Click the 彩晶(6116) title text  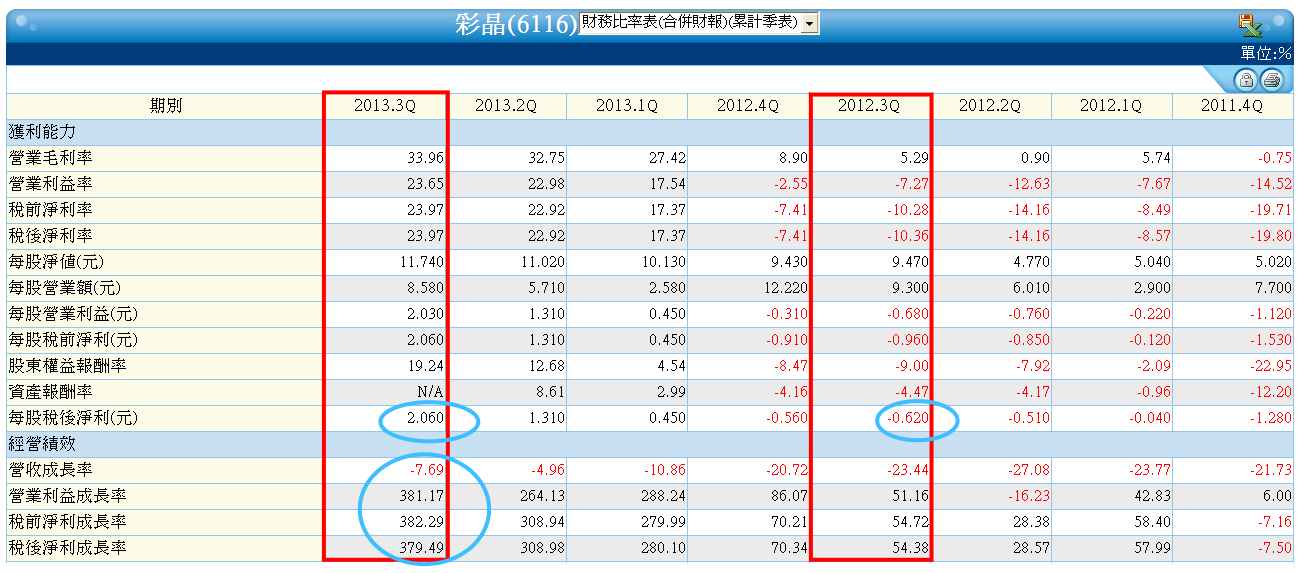point(516,24)
